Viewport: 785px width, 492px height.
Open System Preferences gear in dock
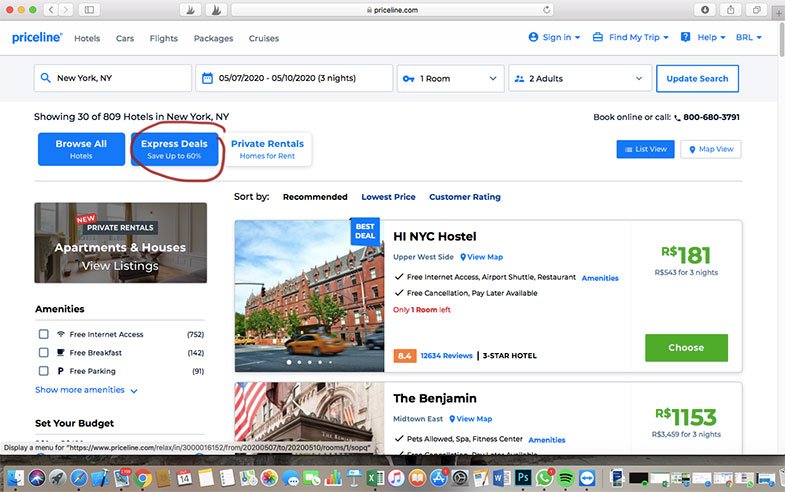pos(460,478)
